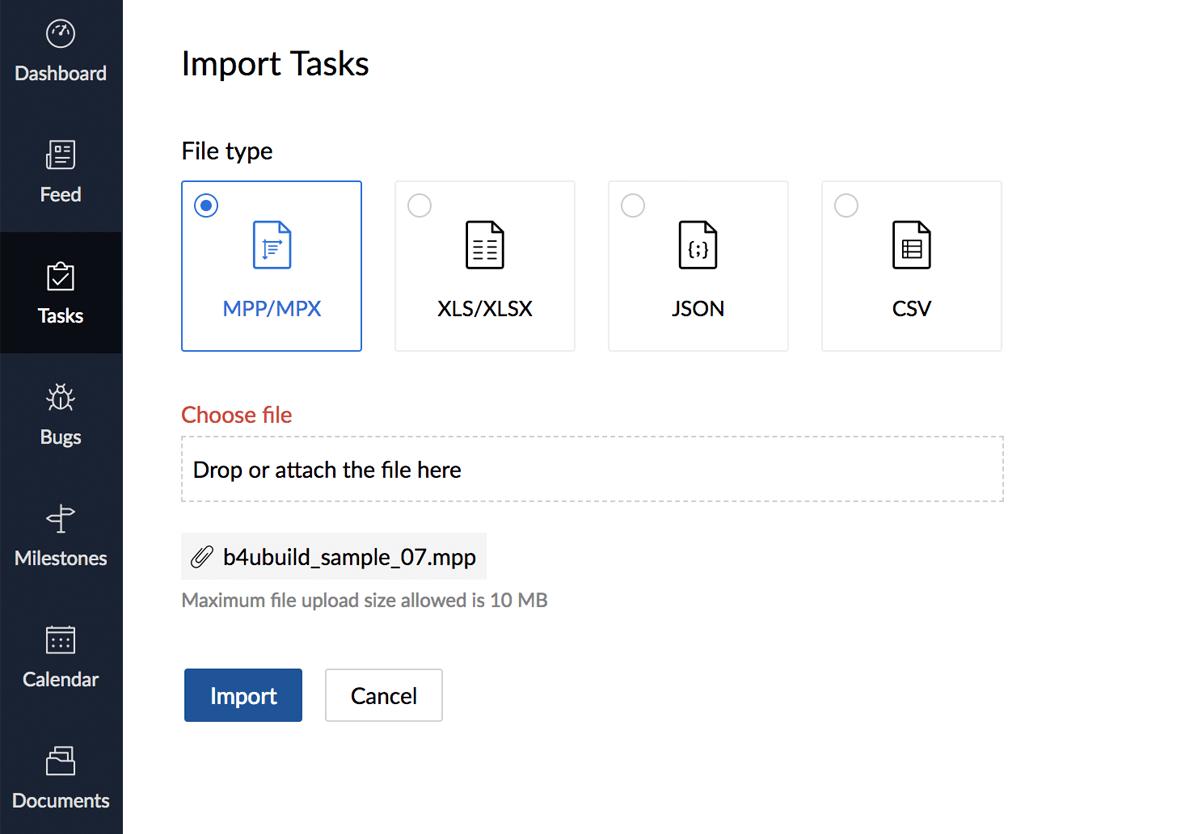Click the XLS/XLSX spreadsheet file icon
Viewport: 1200px width, 834px height.
click(485, 245)
